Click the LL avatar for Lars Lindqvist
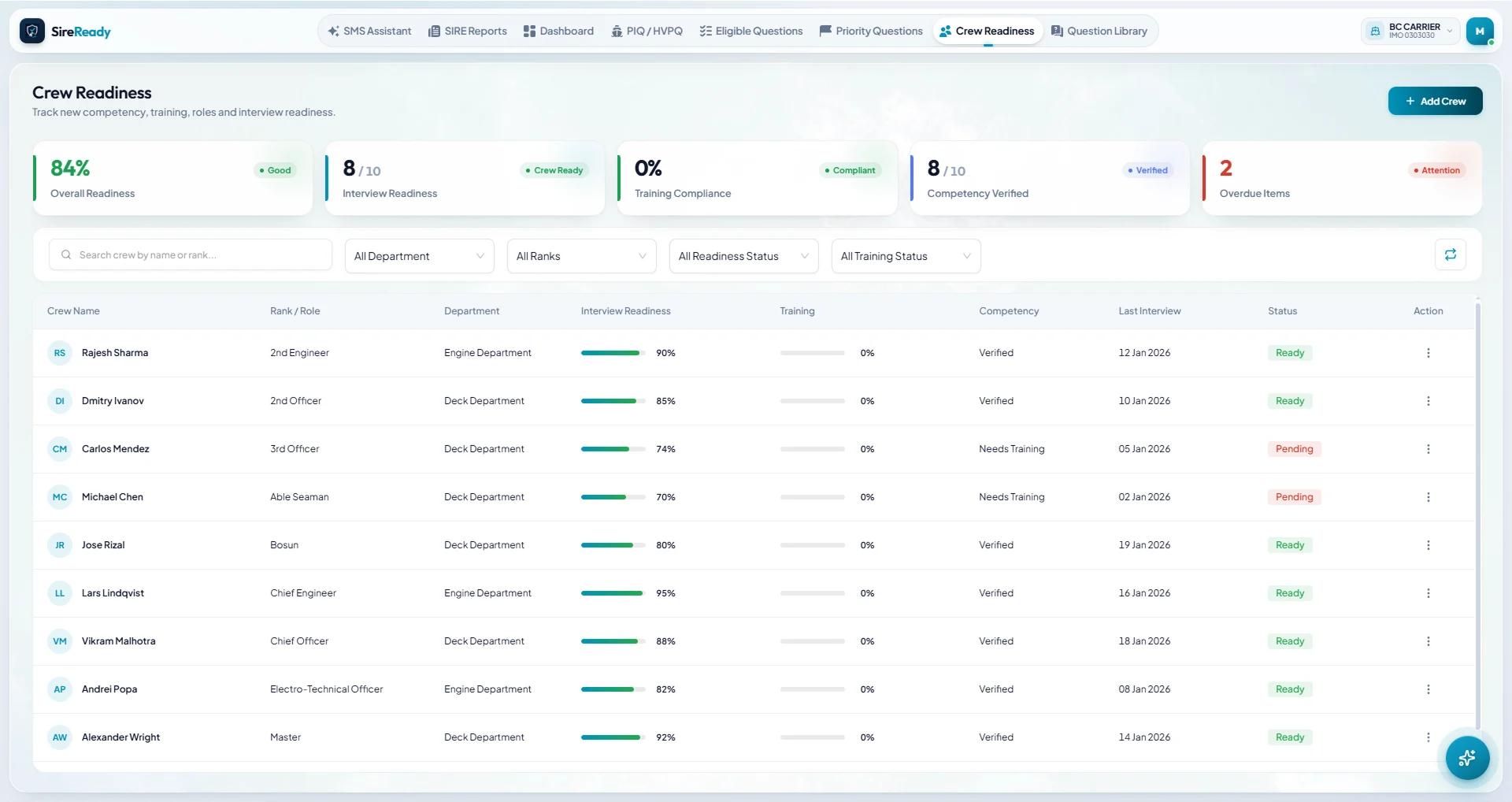 [x=60, y=593]
